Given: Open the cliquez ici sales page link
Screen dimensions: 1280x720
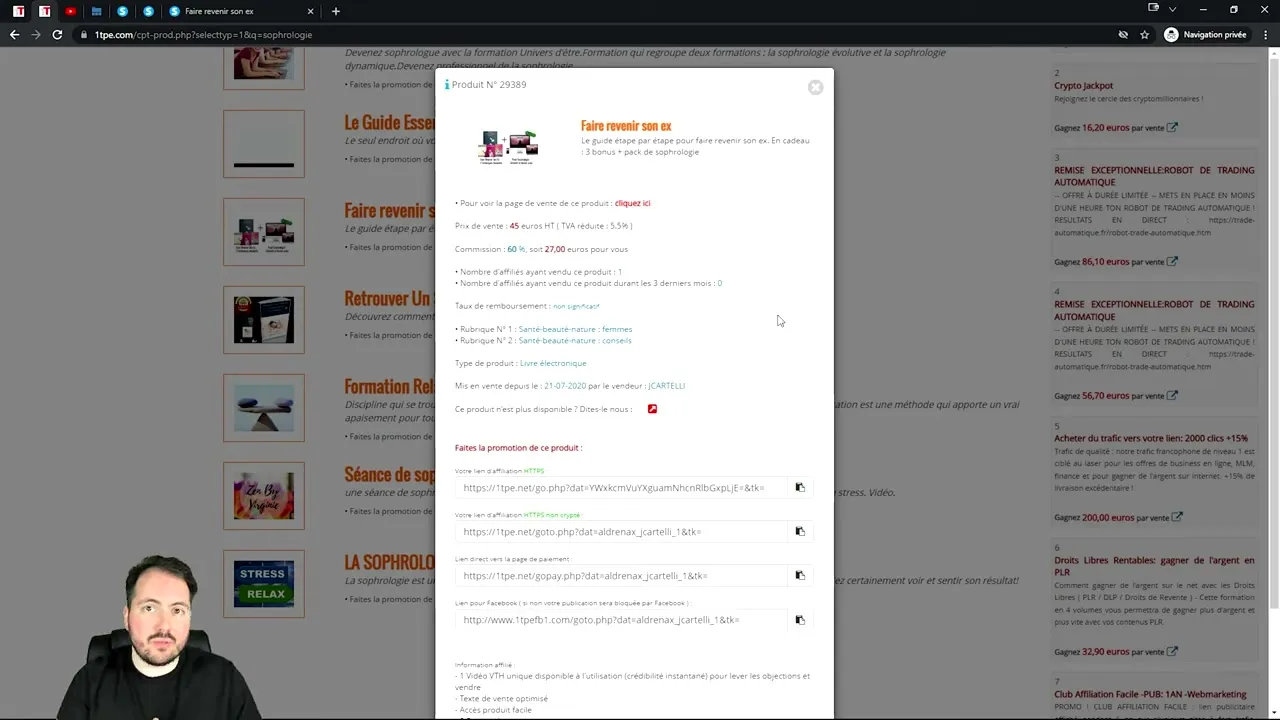Looking at the screenshot, I should pos(631,203).
